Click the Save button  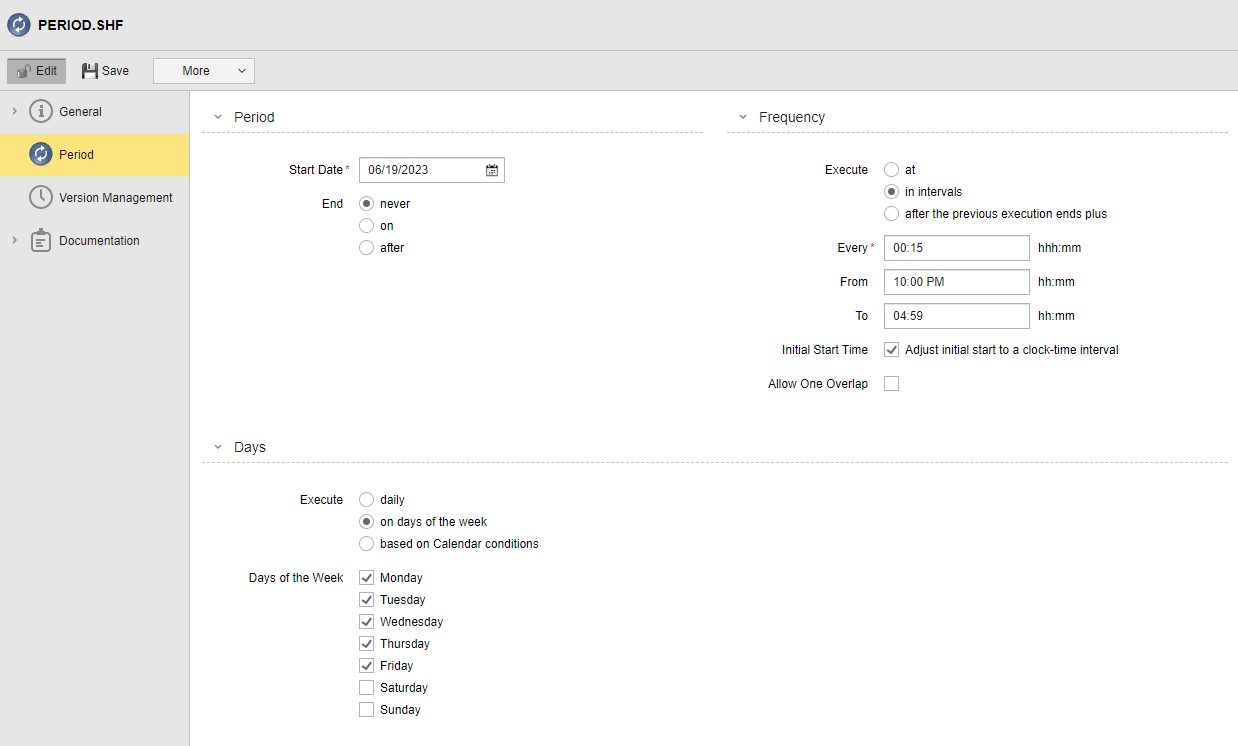104,70
